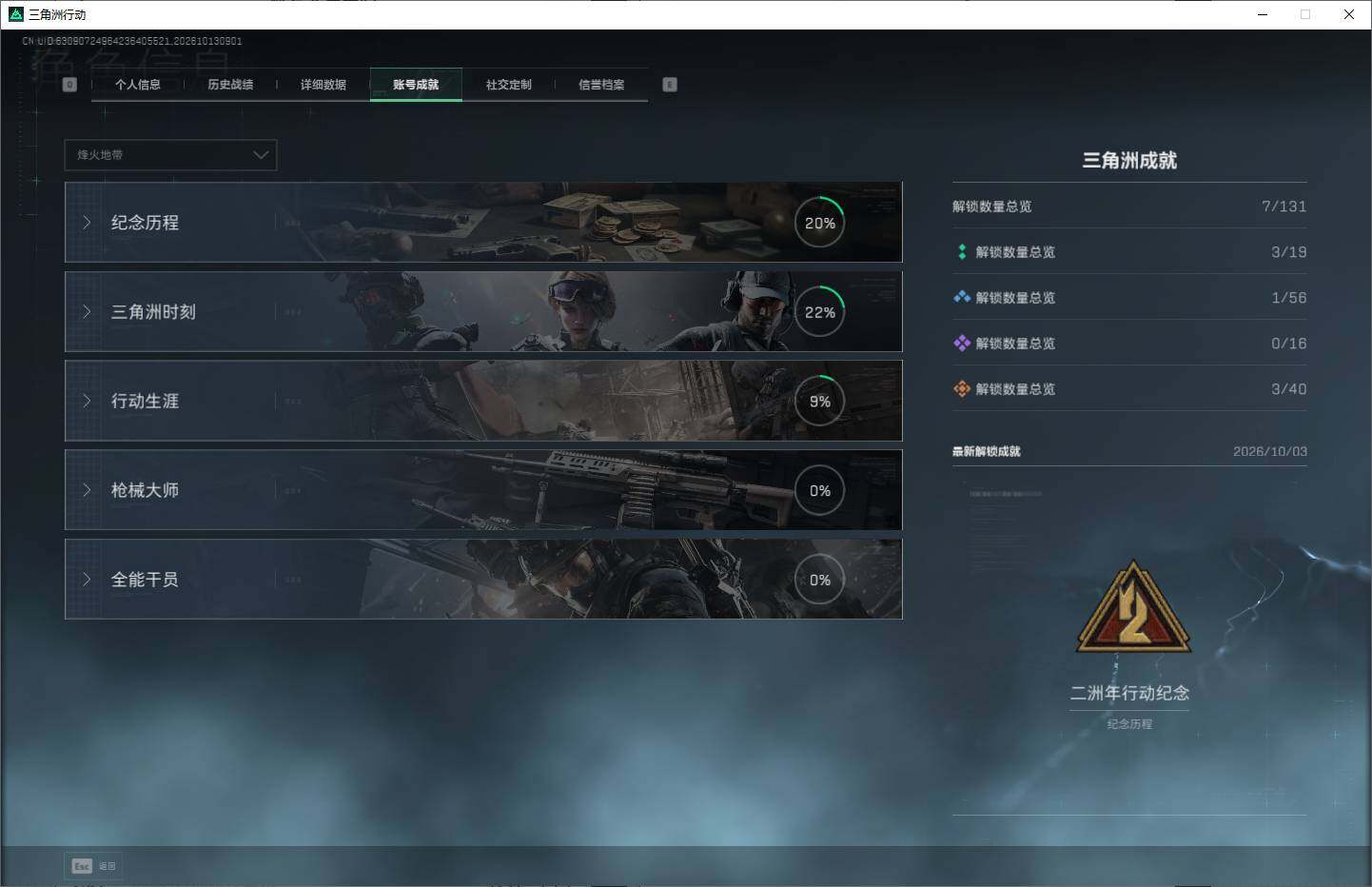The height and width of the screenshot is (887, 1372).
Task: Expand the 纪念历程 achievement category
Action: tap(483, 222)
